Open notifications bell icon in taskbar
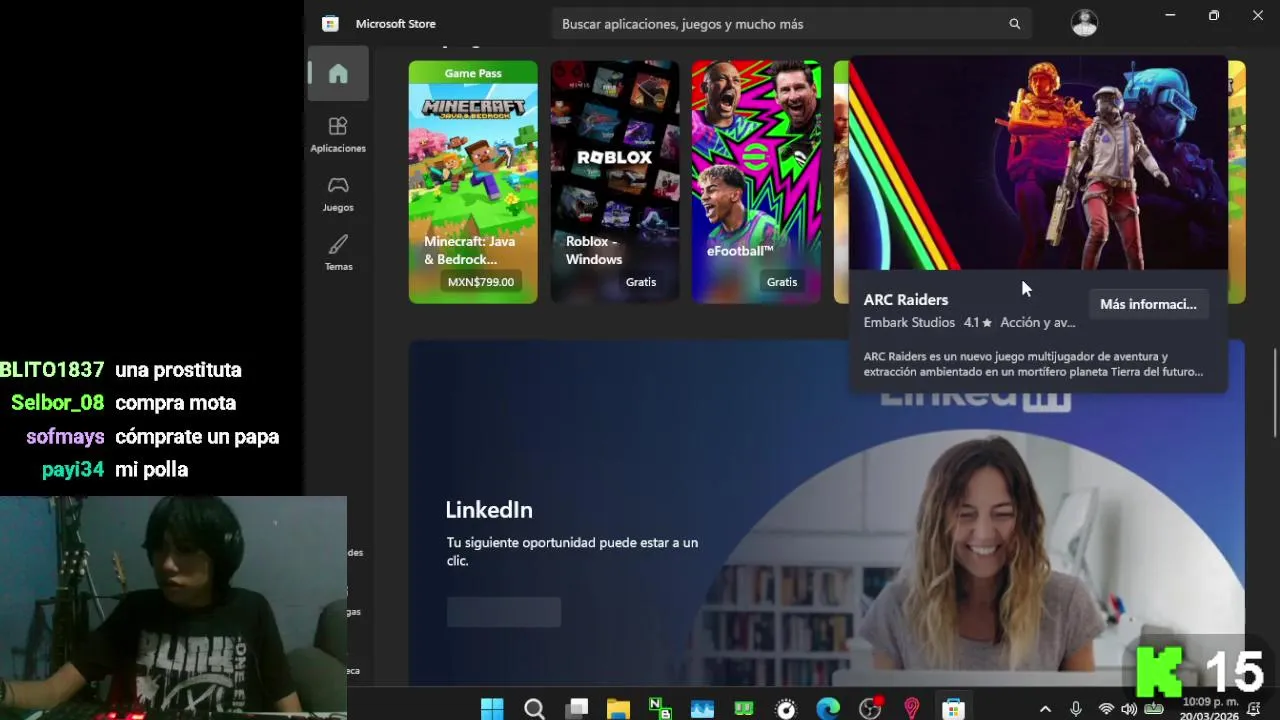This screenshot has height=720, width=1280. pos(1255,709)
